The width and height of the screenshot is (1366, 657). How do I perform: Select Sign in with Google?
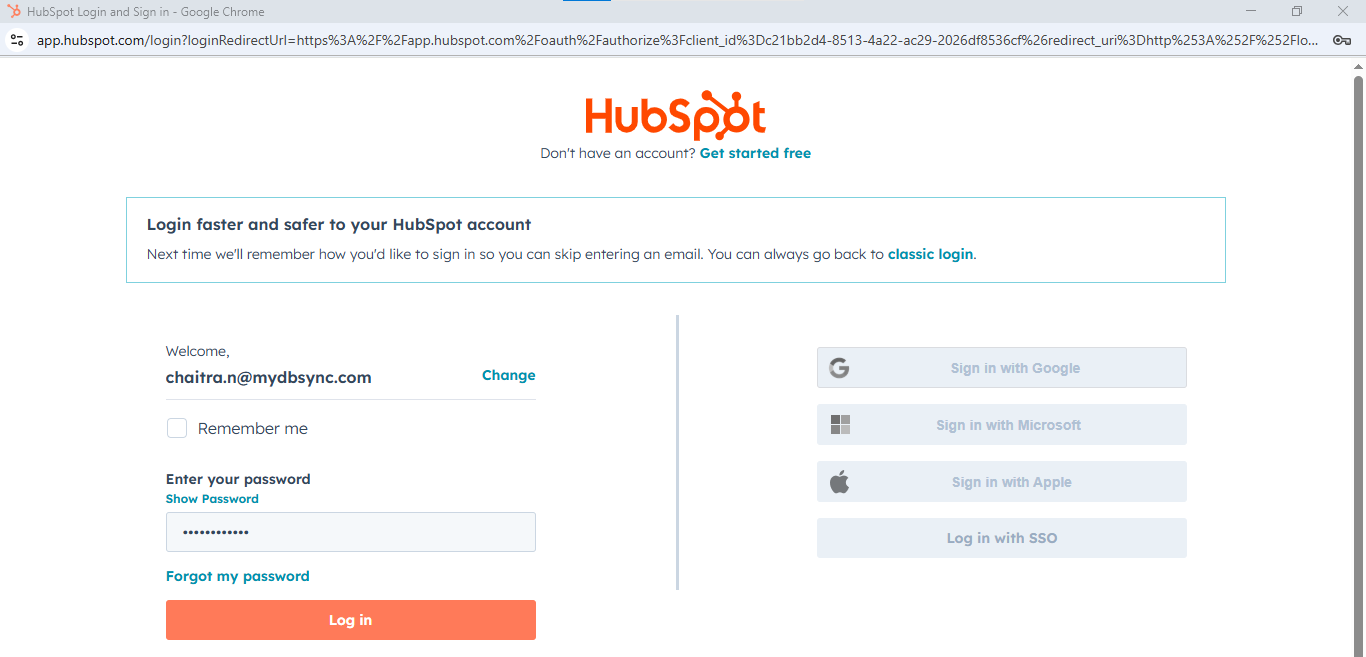1002,368
